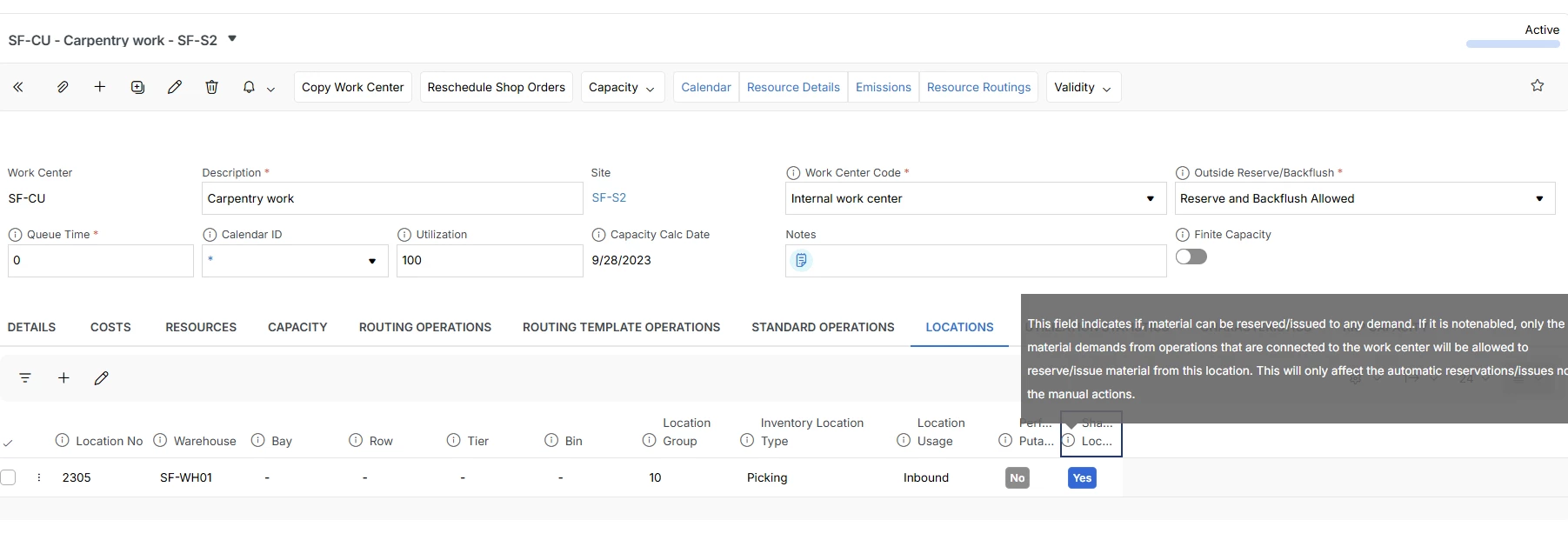1568x540 pixels.
Task: Open the Costs tab
Action: pyautogui.click(x=110, y=327)
